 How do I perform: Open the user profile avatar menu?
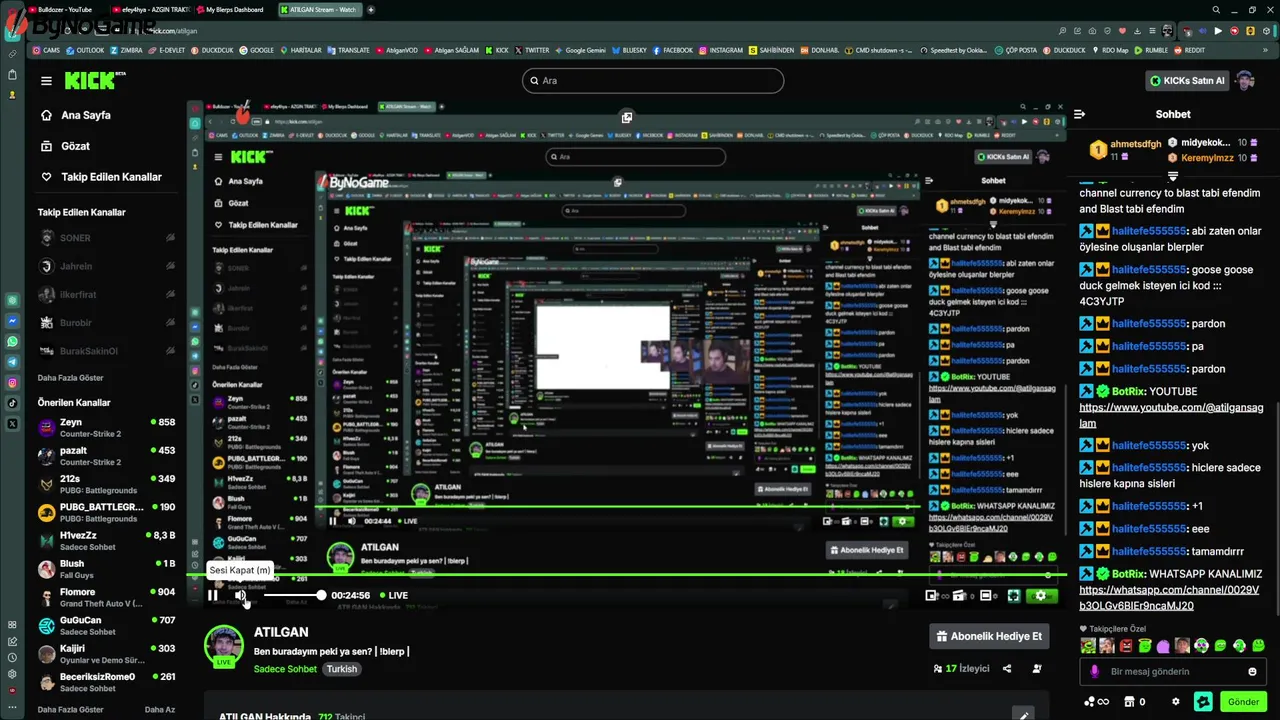pos(1246,81)
